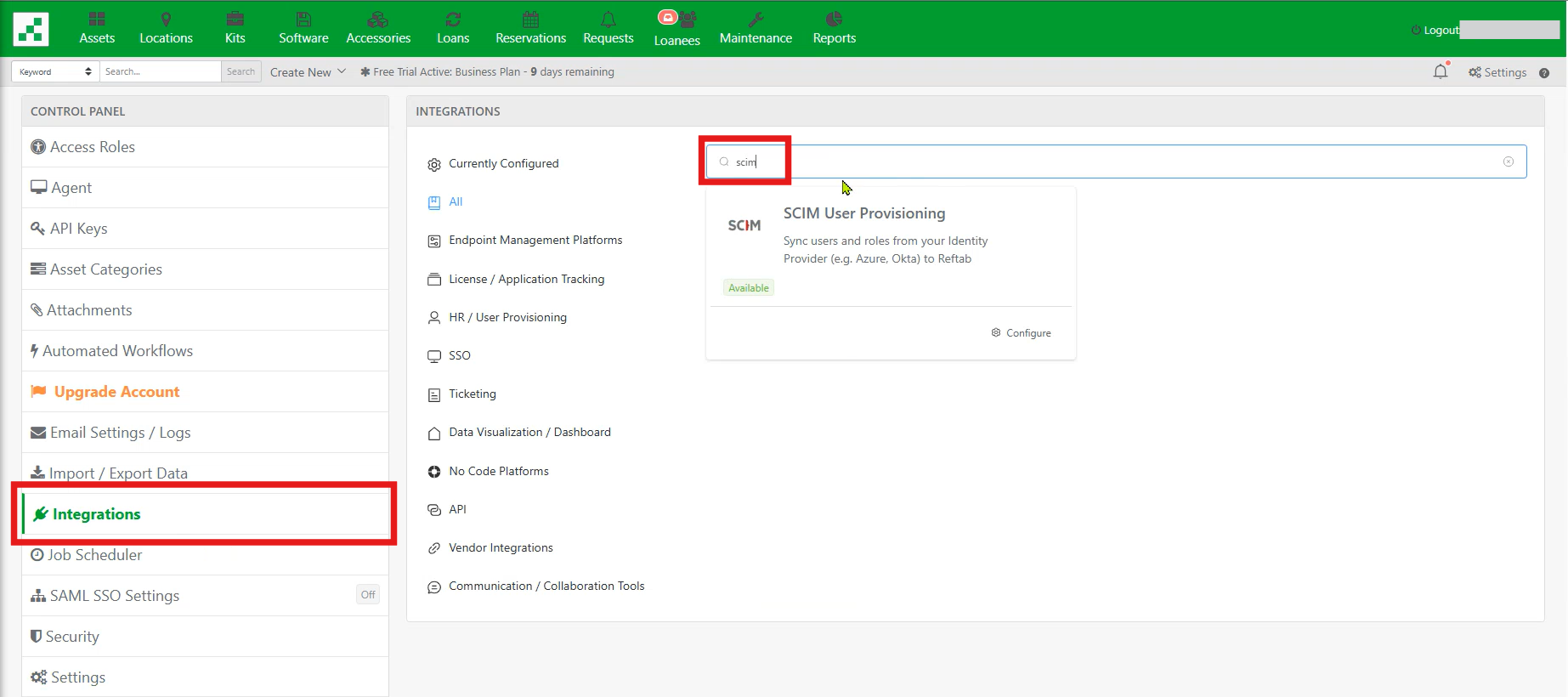Go to Locations
The width and height of the screenshot is (1568, 697).
(166, 29)
